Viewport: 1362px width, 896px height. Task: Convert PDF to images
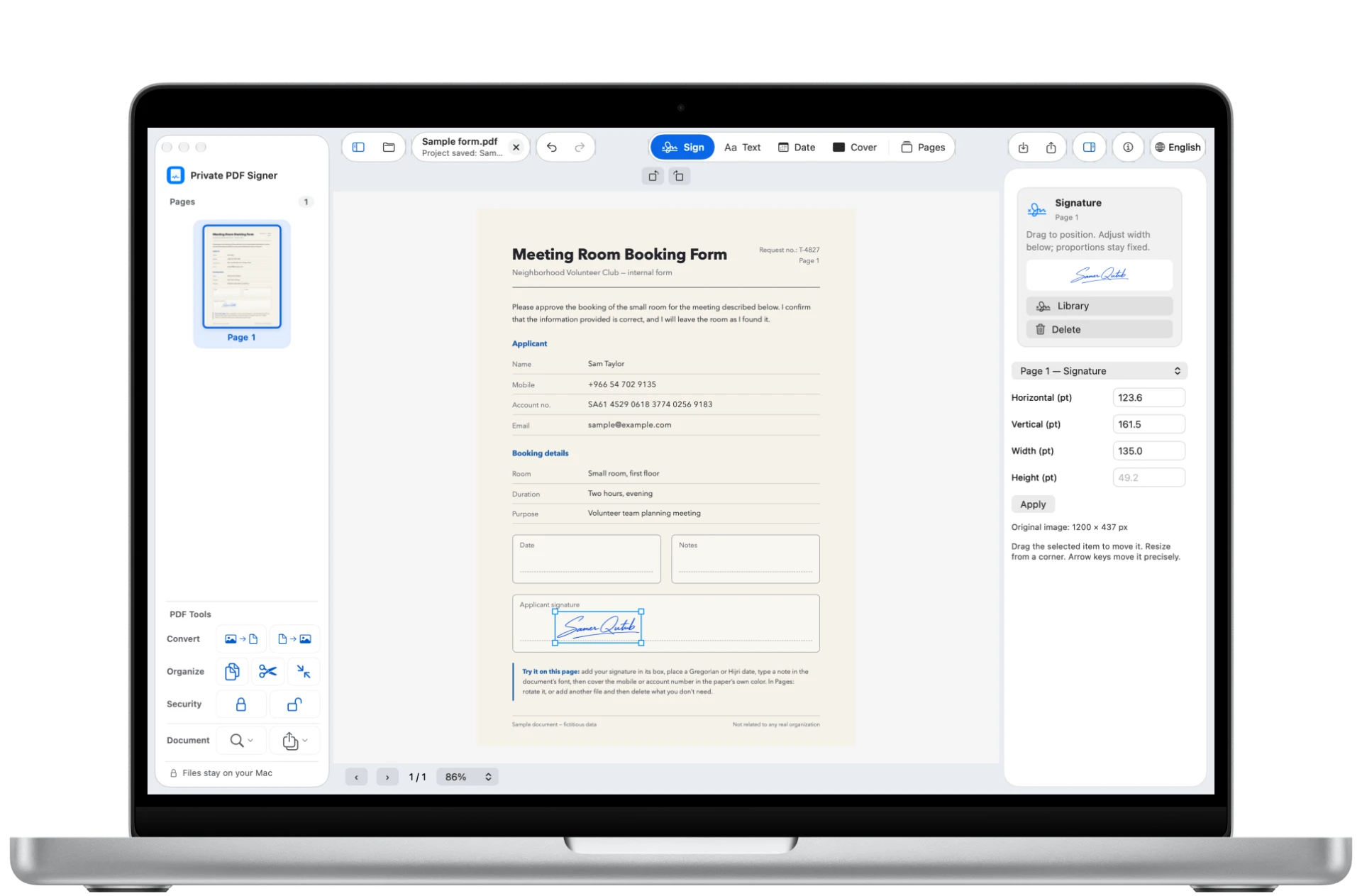click(294, 639)
